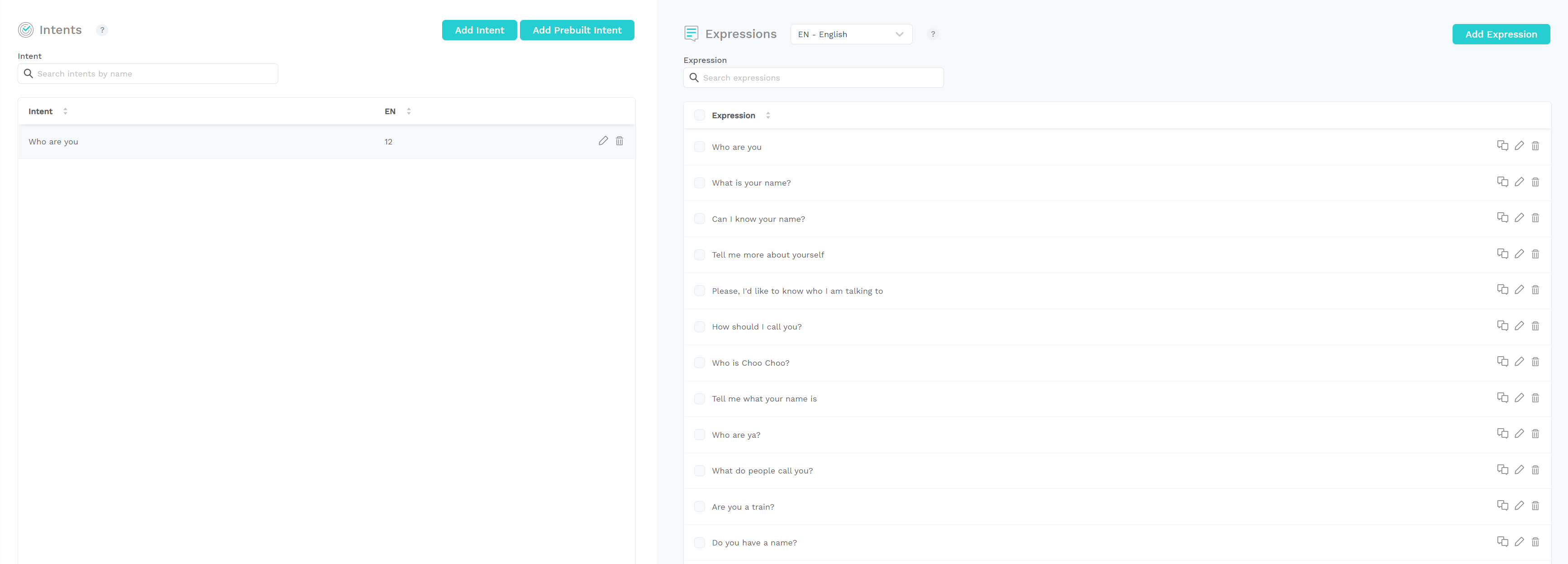
Task: Edit the 'What do people call you?' expression
Action: [x=1519, y=469]
